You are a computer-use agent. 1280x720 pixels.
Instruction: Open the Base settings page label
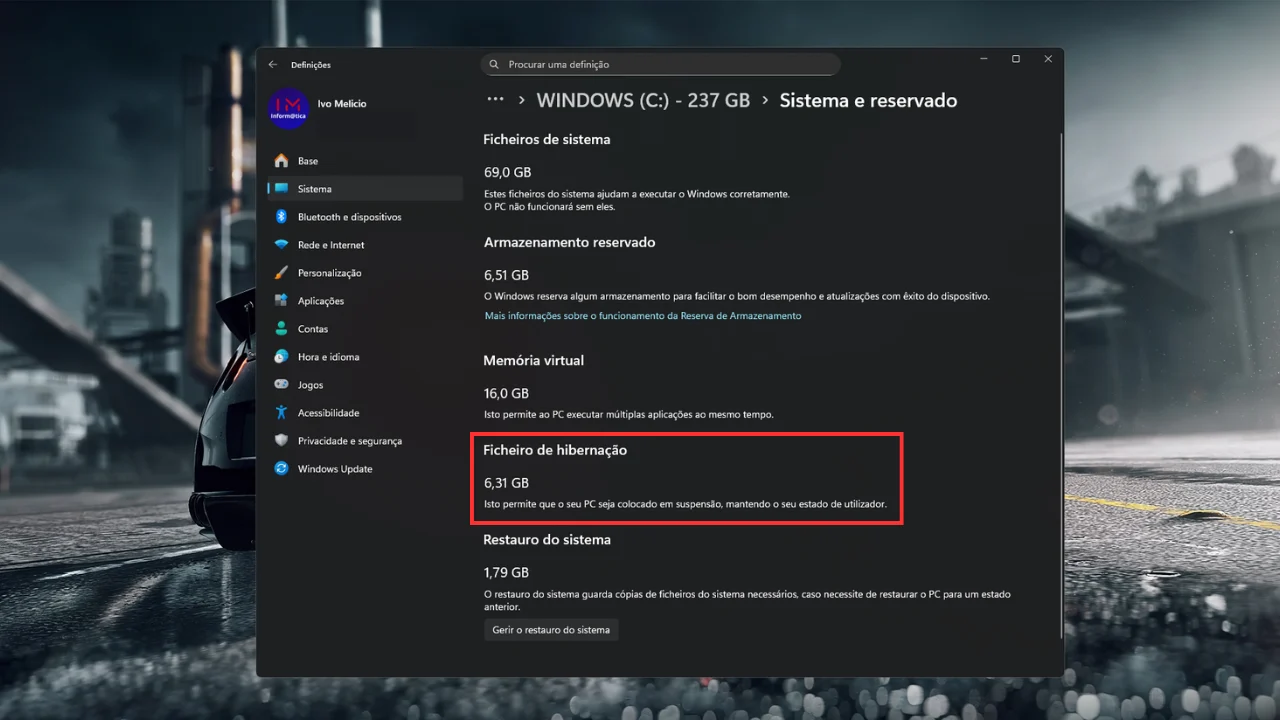coord(308,161)
